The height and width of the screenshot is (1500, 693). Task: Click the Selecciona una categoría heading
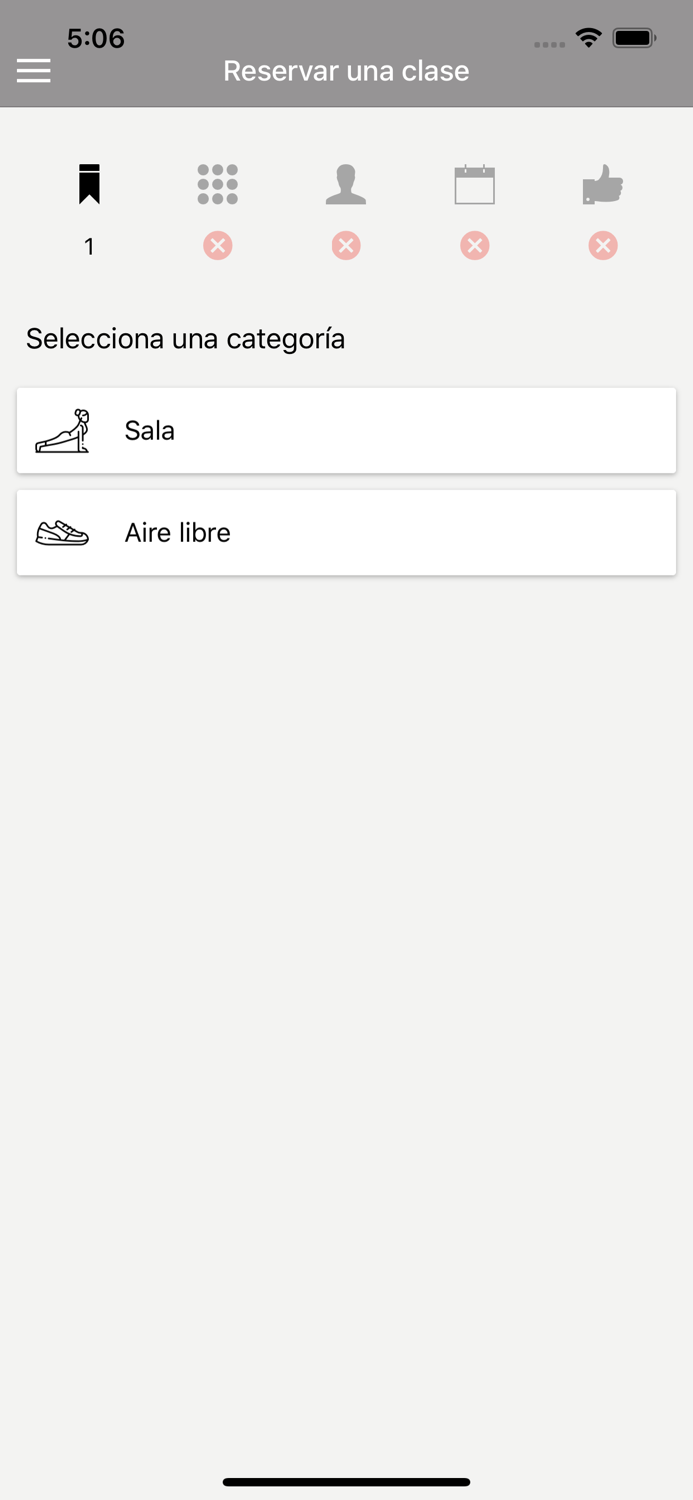(x=185, y=339)
